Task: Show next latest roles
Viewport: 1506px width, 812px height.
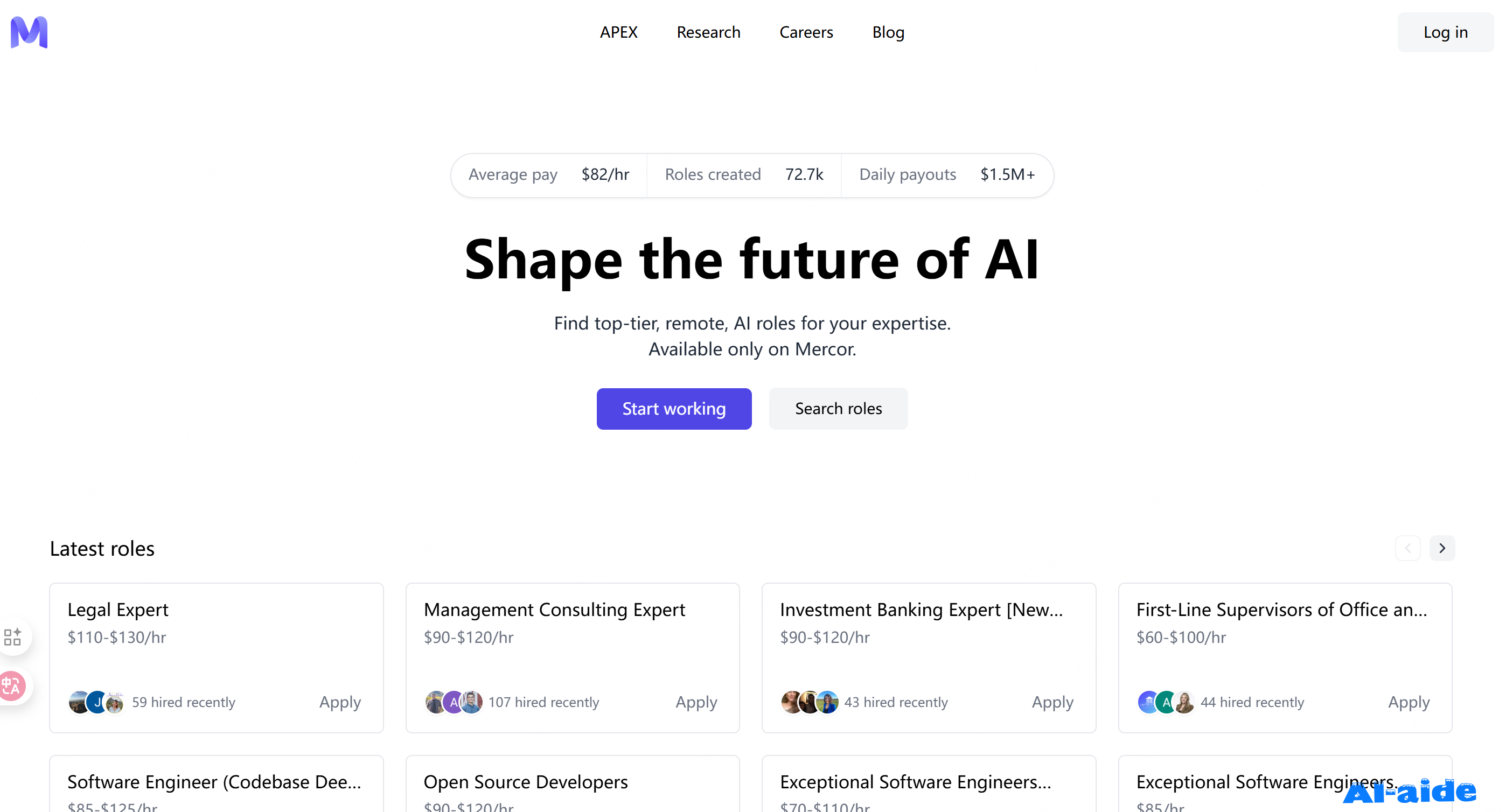Action: point(1442,548)
